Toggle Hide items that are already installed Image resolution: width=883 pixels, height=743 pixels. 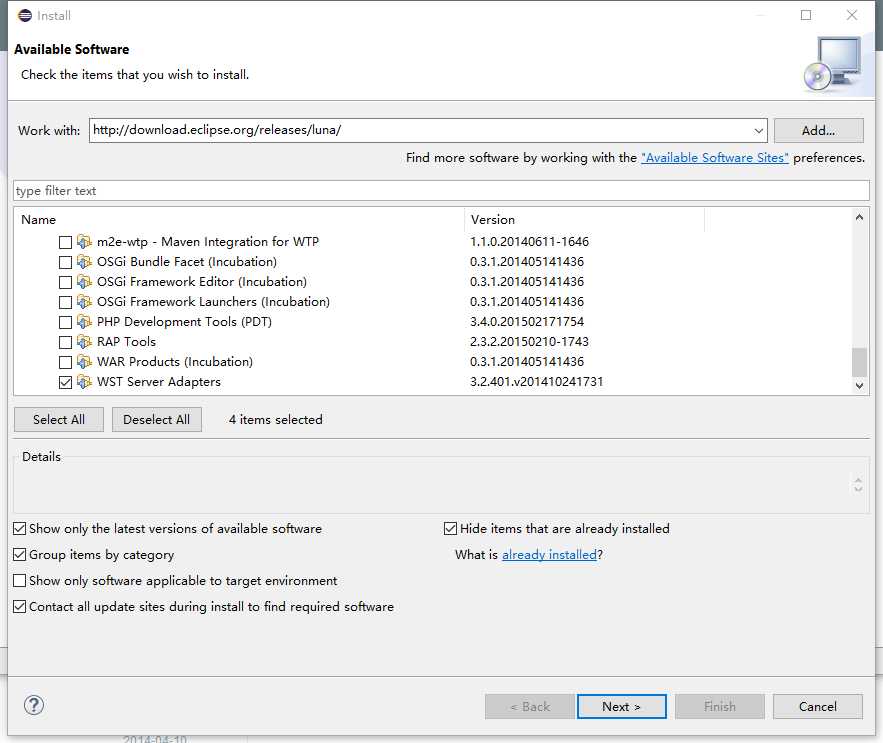click(x=451, y=528)
